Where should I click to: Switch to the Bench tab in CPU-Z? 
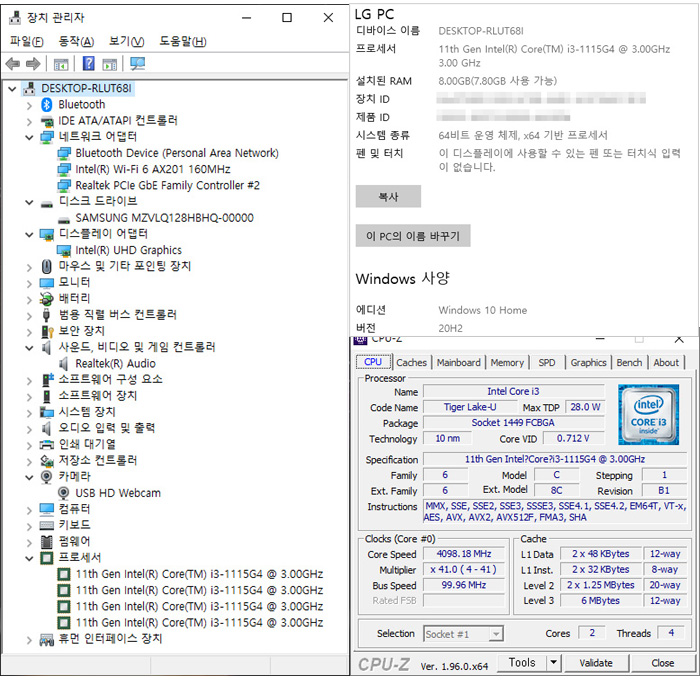(629, 363)
